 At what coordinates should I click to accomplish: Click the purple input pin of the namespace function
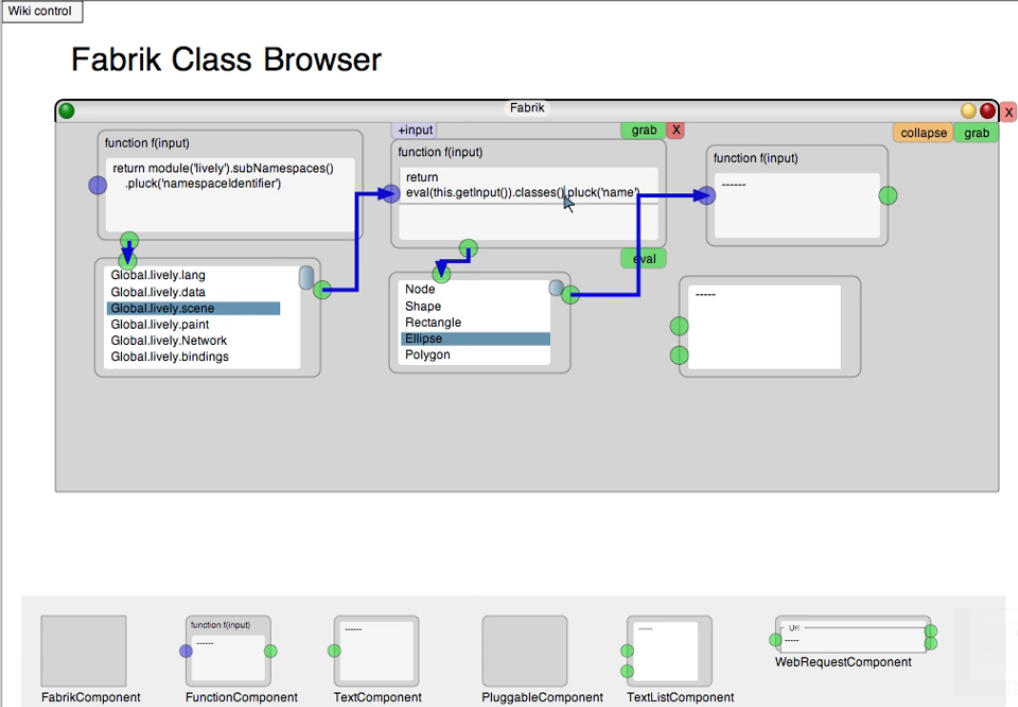97,185
